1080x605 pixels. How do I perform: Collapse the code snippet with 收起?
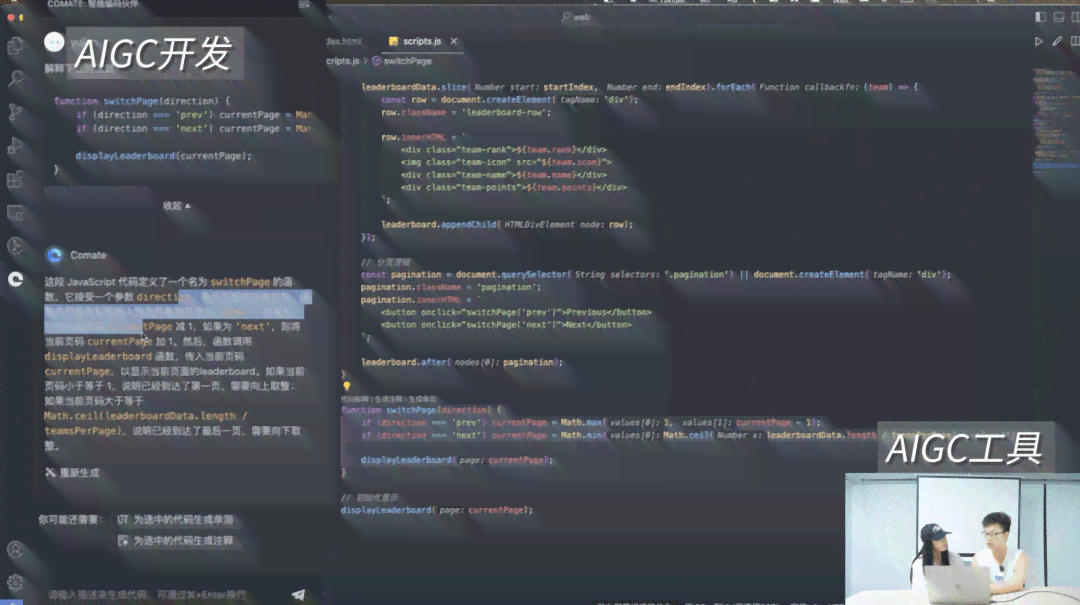point(176,205)
